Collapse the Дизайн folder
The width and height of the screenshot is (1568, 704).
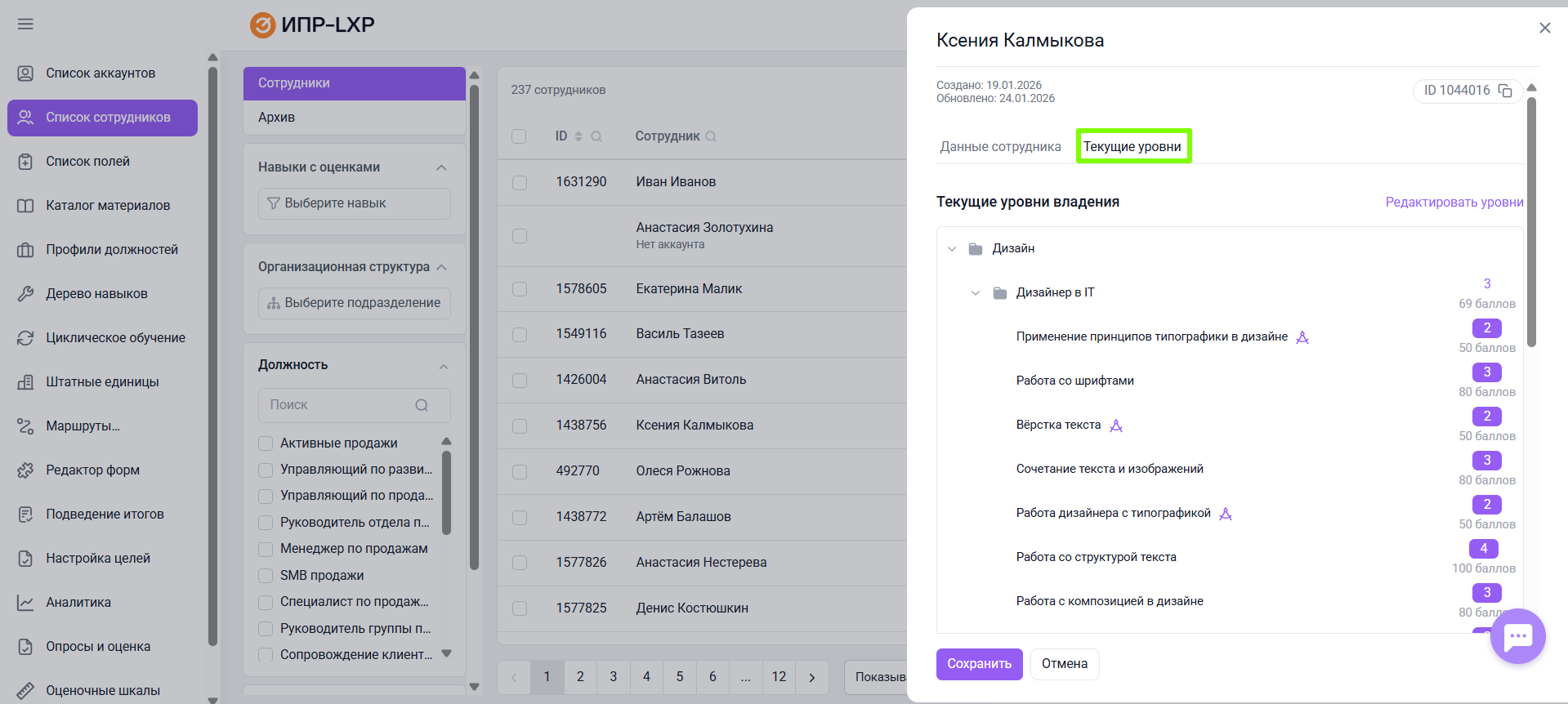pyautogui.click(x=951, y=249)
